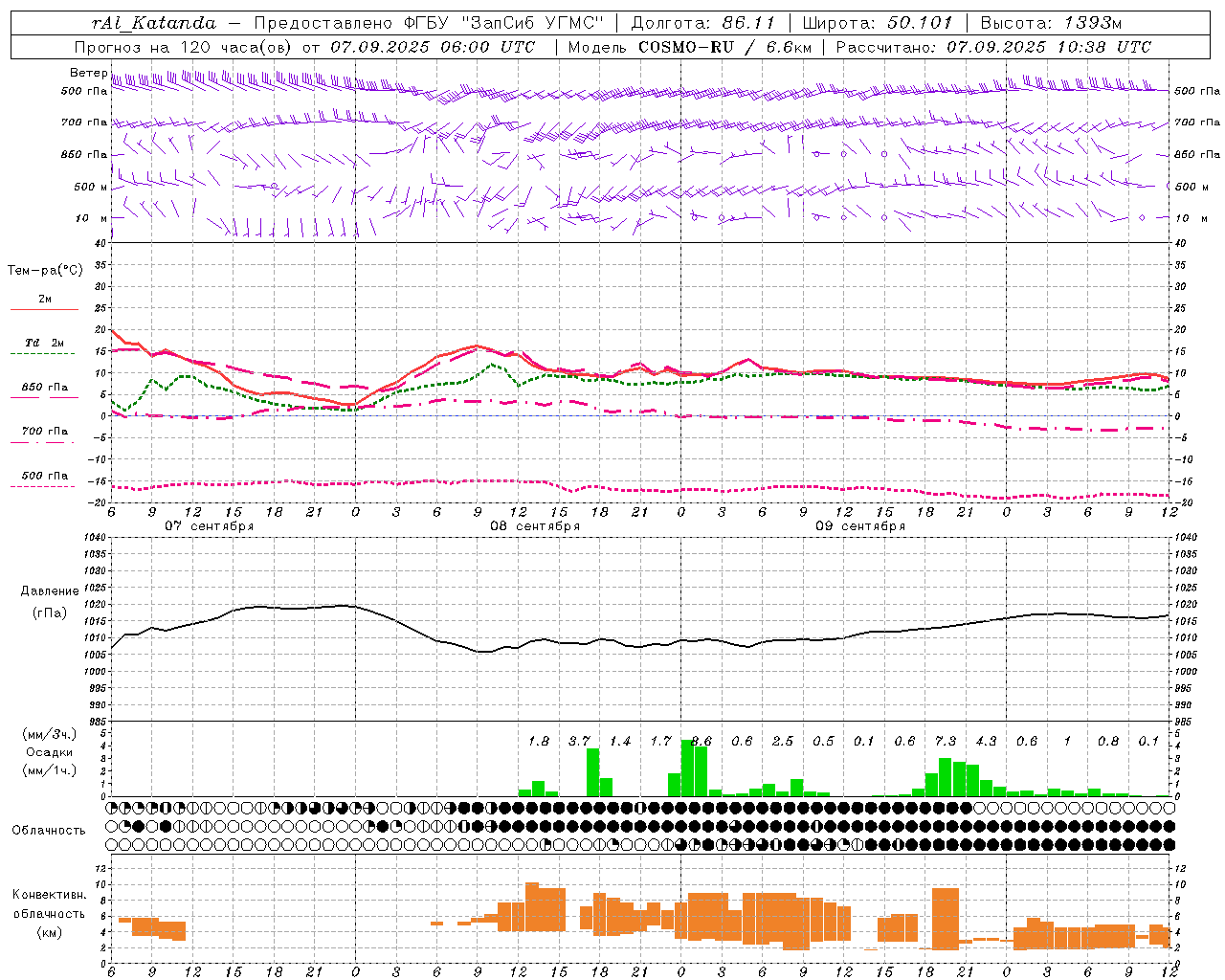Click the Тем-ра(°C) axis title
The height and width of the screenshot is (980, 1225).
(x=45, y=271)
